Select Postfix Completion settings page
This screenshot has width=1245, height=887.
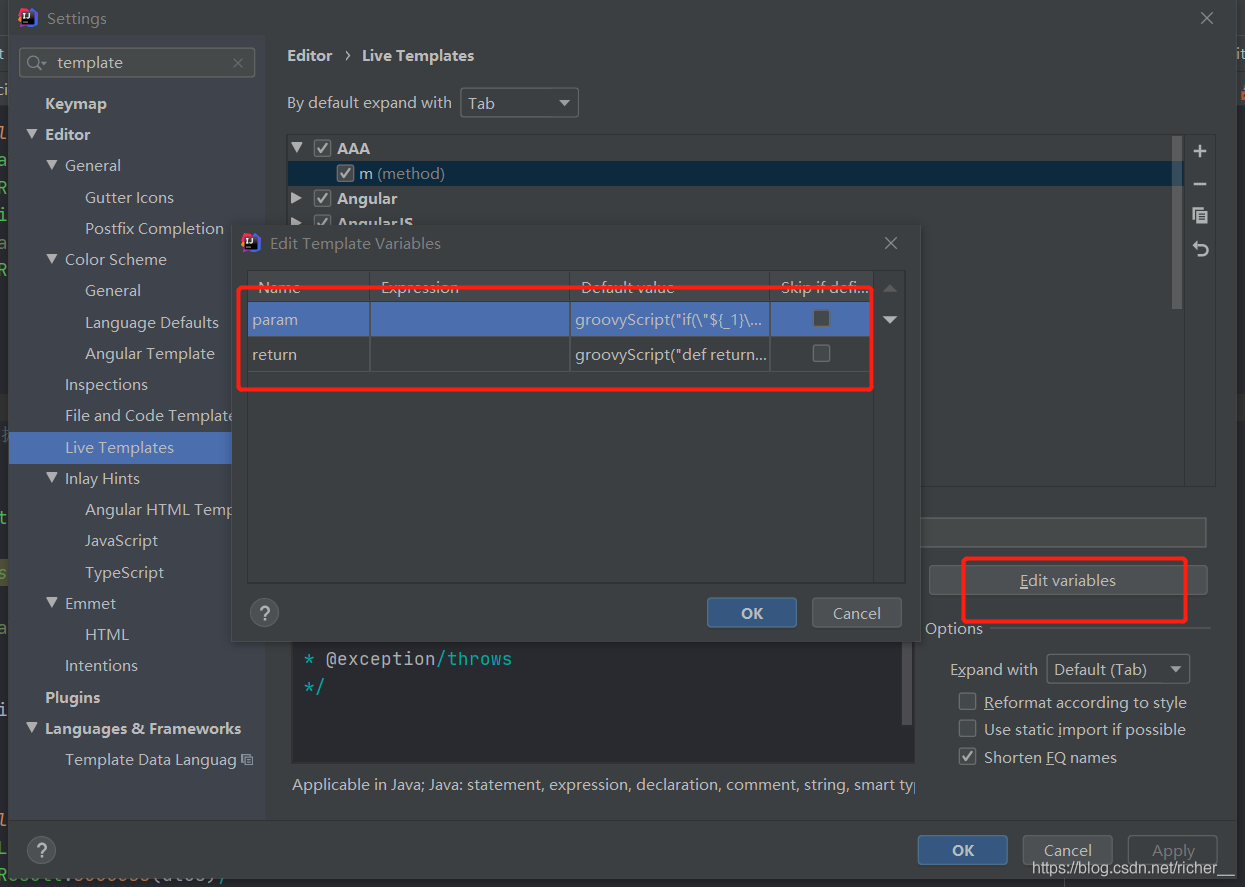pos(154,229)
